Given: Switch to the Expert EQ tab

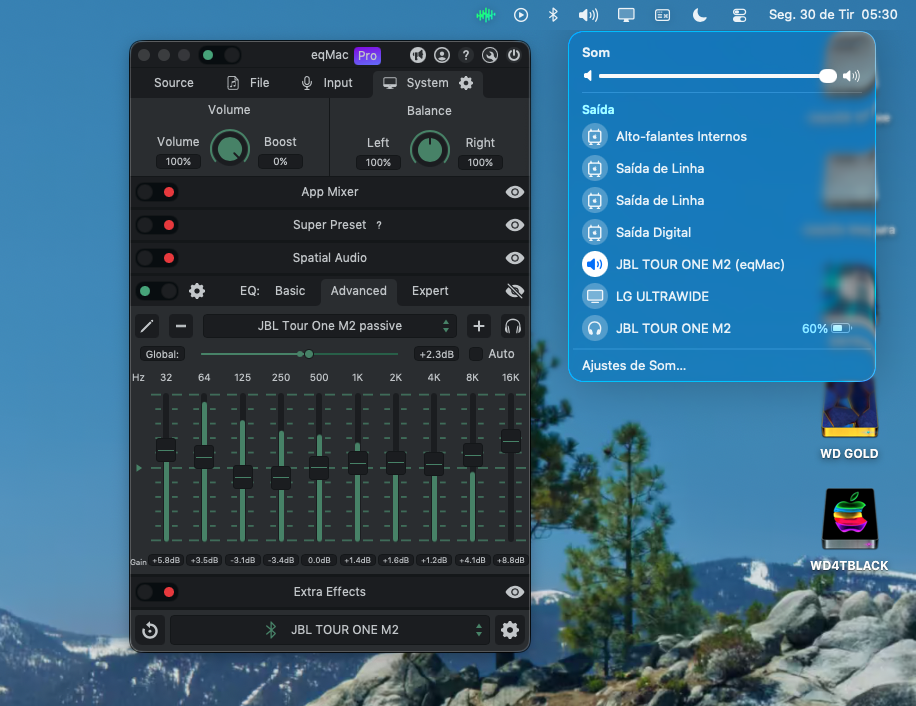Looking at the screenshot, I should pos(430,291).
